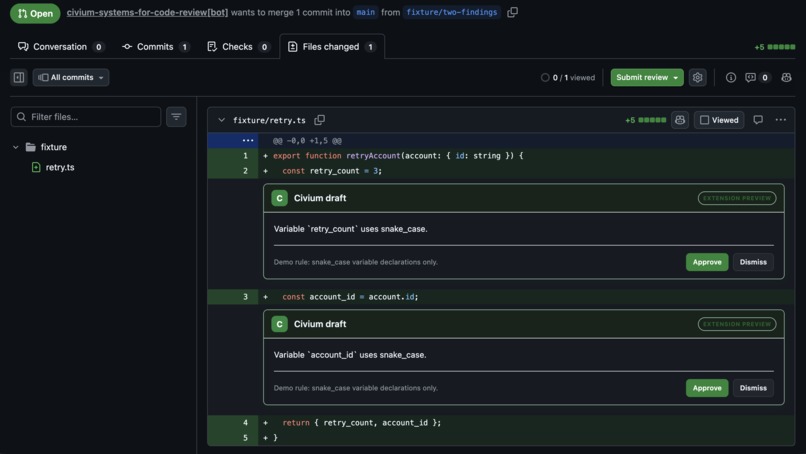The height and width of the screenshot is (454, 806).
Task: Open the main branch link
Action: pos(365,12)
